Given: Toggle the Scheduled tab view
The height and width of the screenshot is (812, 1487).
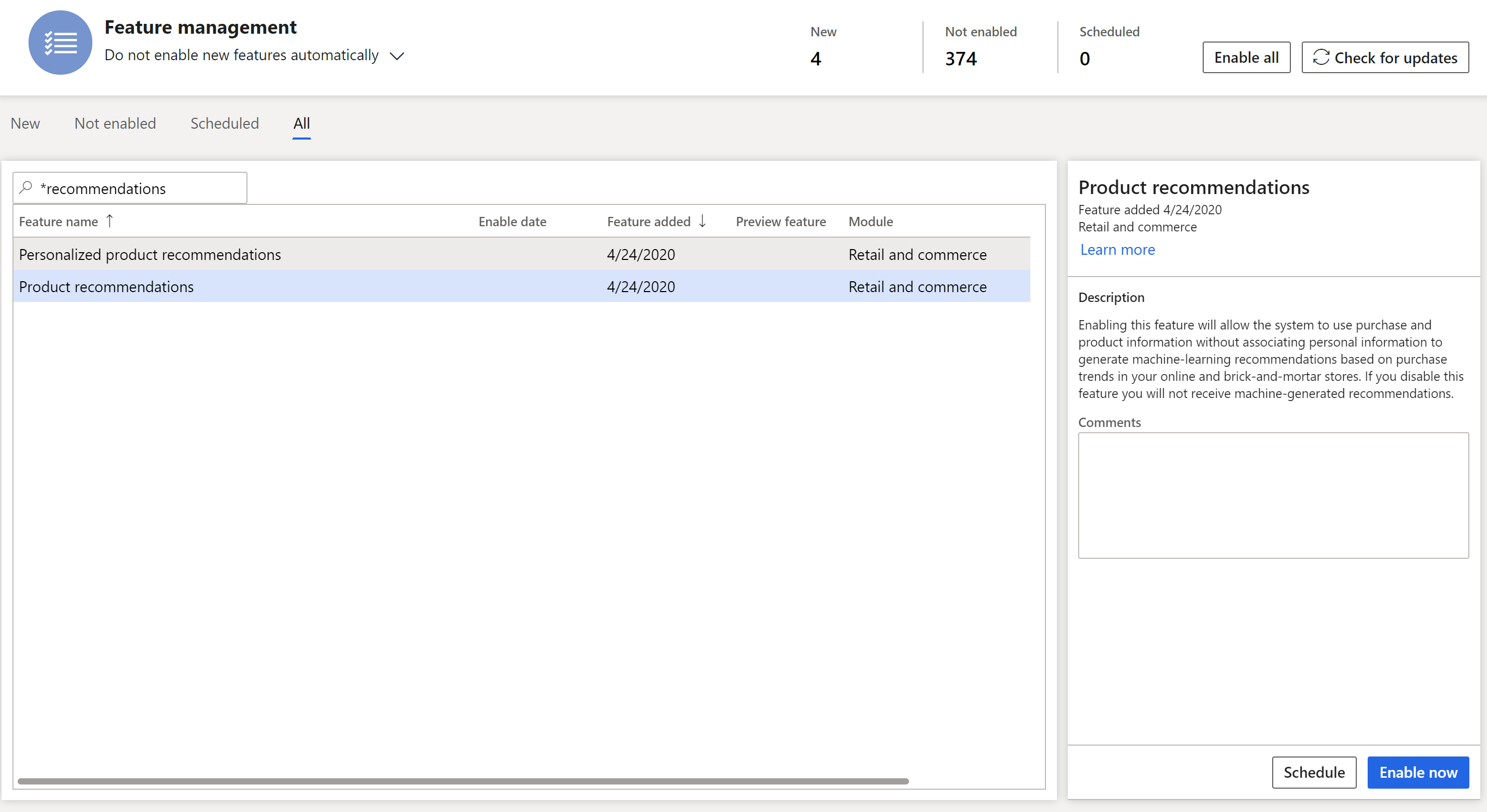Looking at the screenshot, I should coord(225,123).
